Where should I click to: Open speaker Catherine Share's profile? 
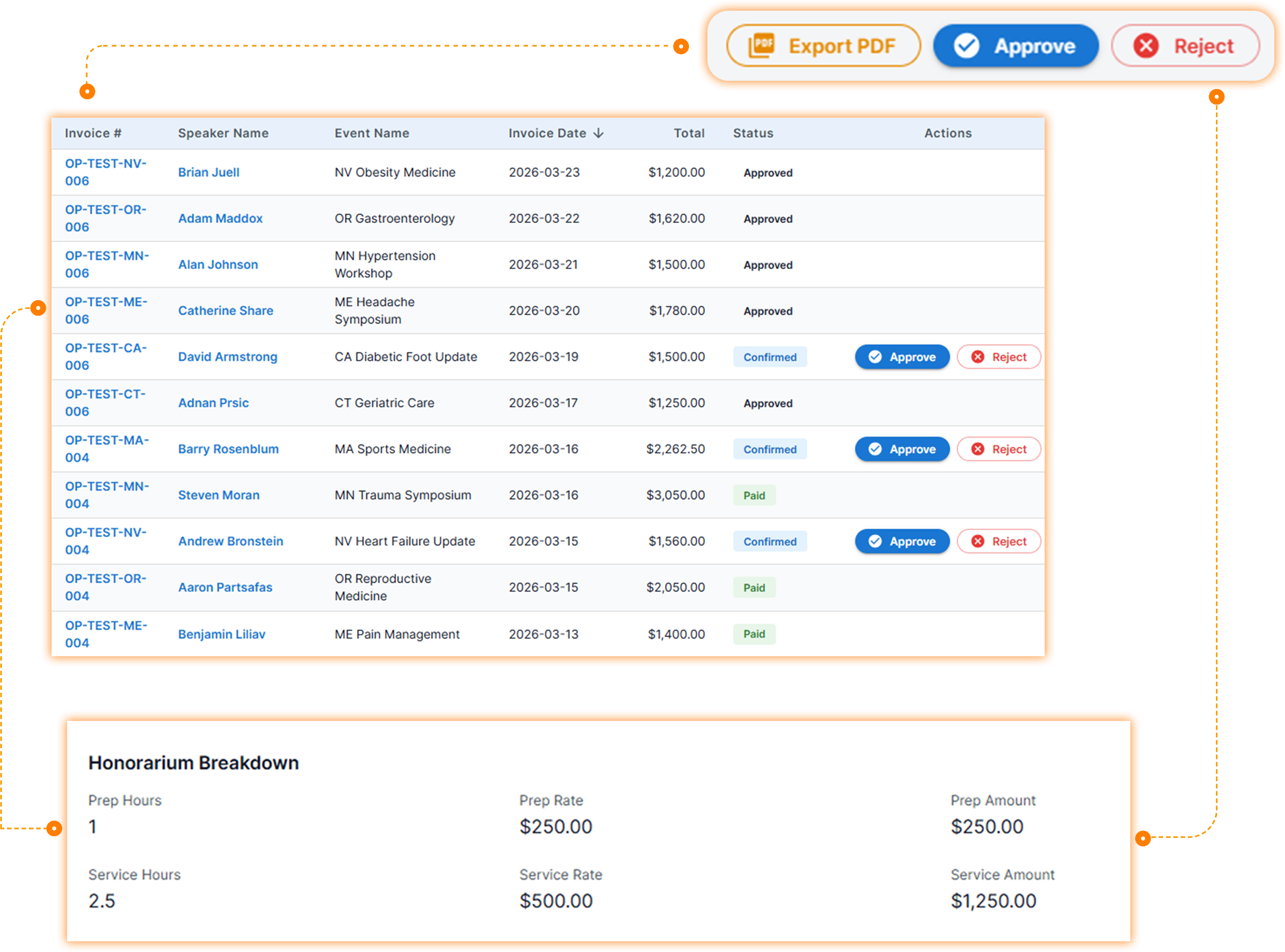point(225,311)
